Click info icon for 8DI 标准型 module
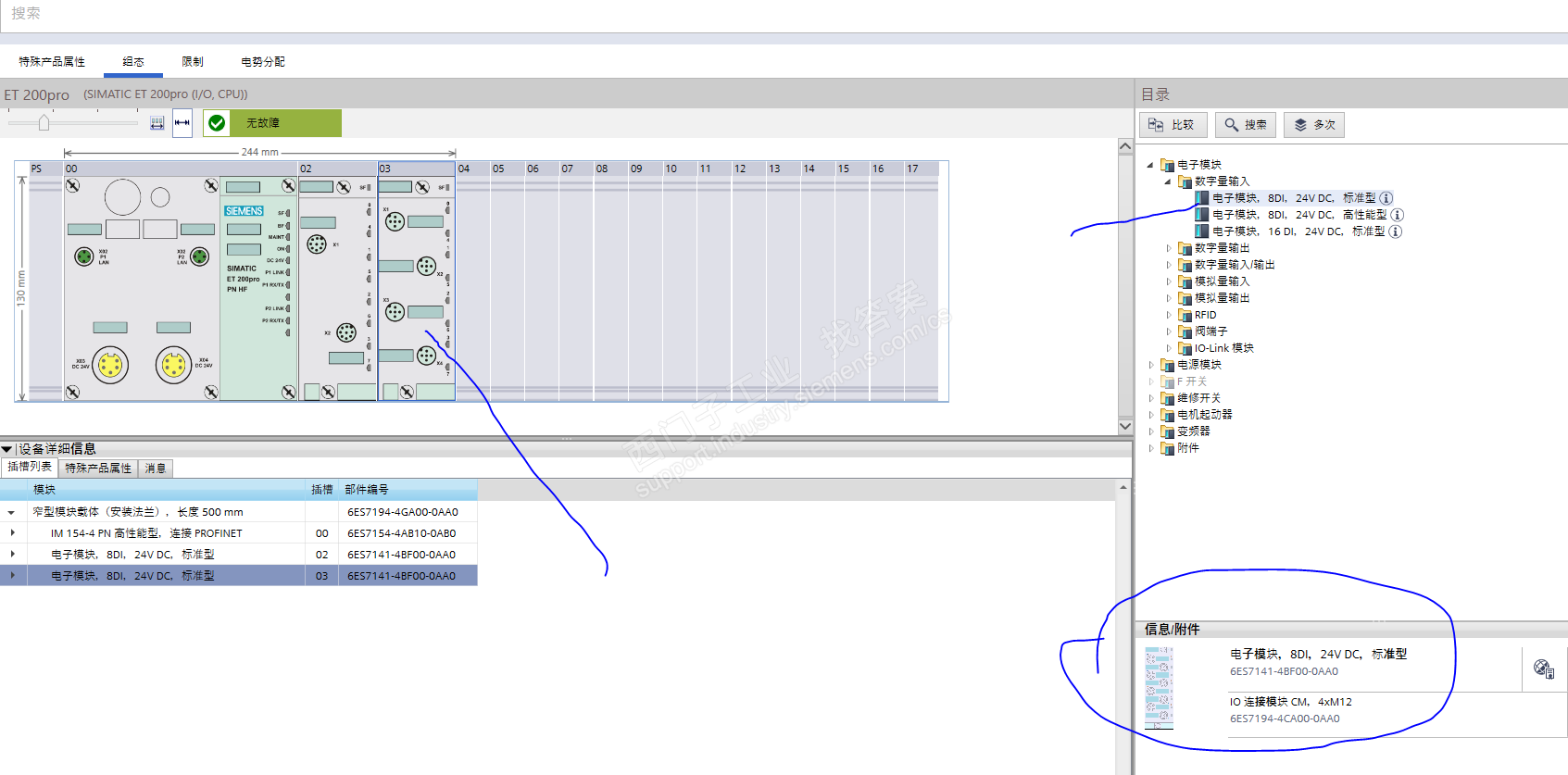The width and height of the screenshot is (1568, 775). pos(1386,198)
